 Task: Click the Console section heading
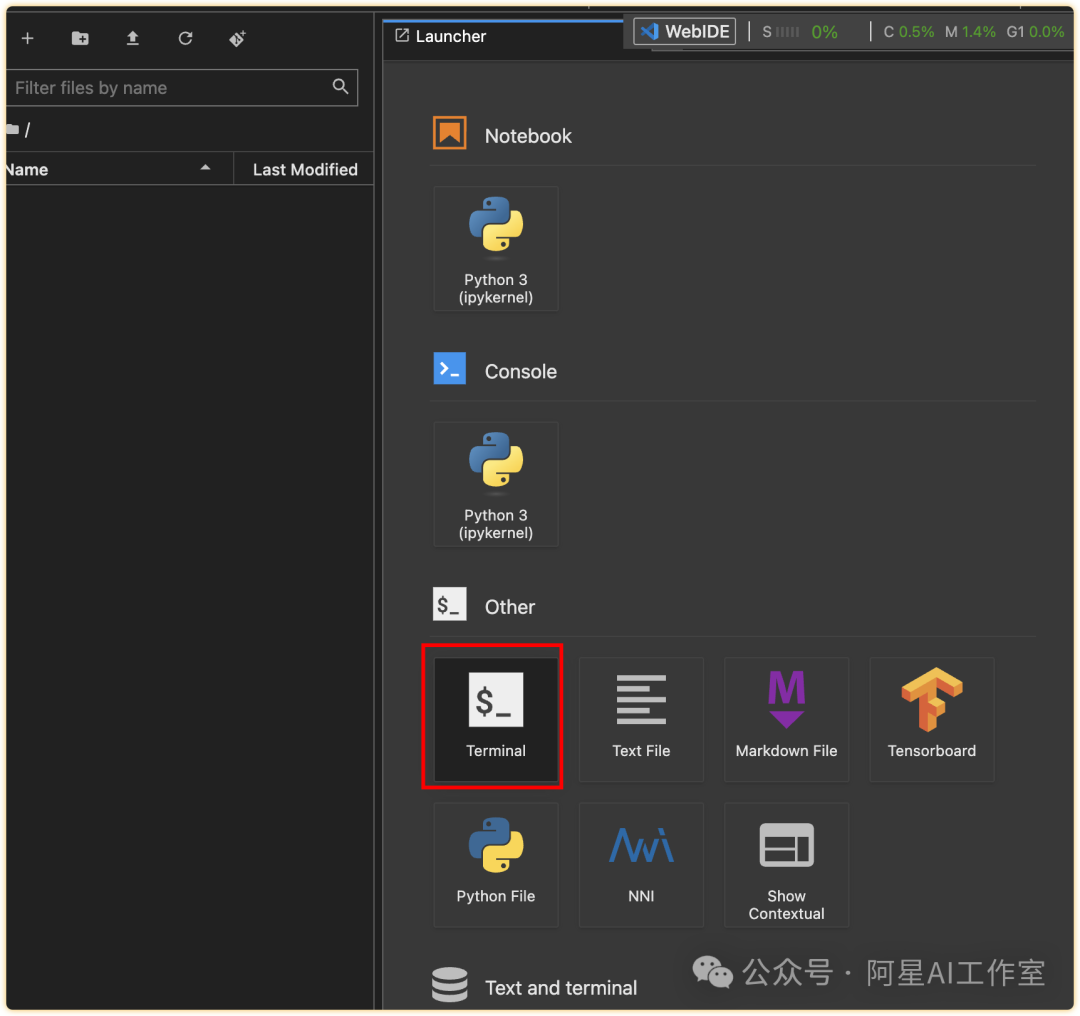point(521,372)
